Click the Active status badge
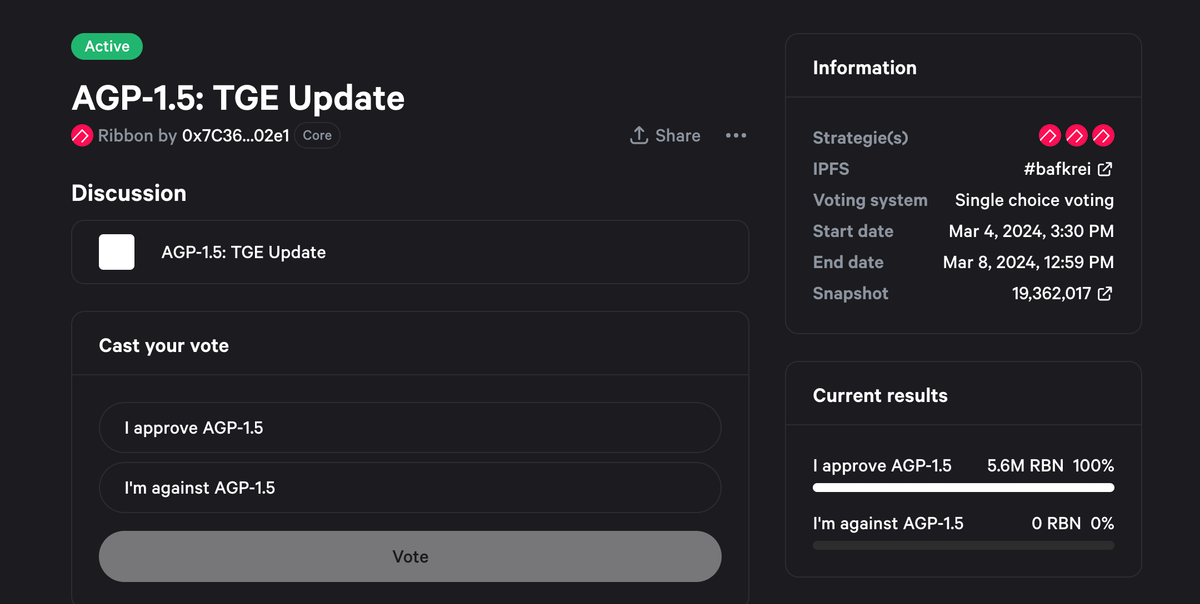This screenshot has width=1200, height=604. click(x=107, y=46)
